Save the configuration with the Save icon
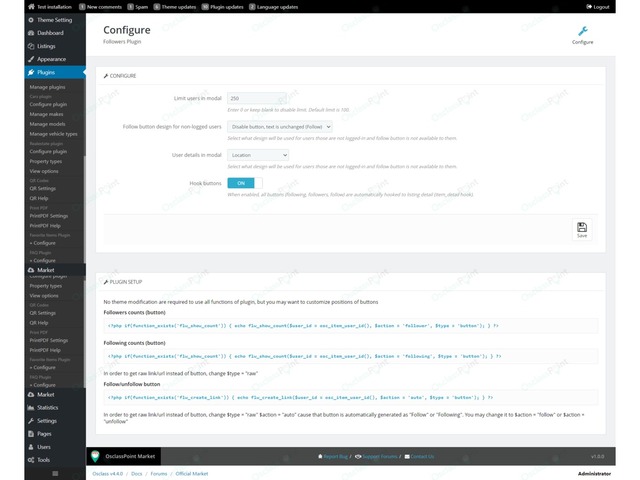The height and width of the screenshot is (480, 640). click(x=582, y=229)
